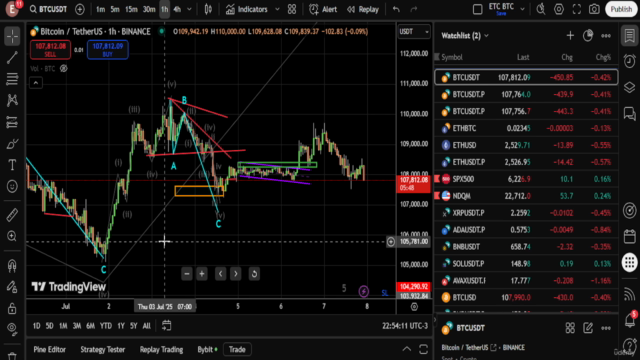This screenshot has width=640, height=360.
Task: Expand the timeframe interval dropdown
Action: click(x=189, y=9)
